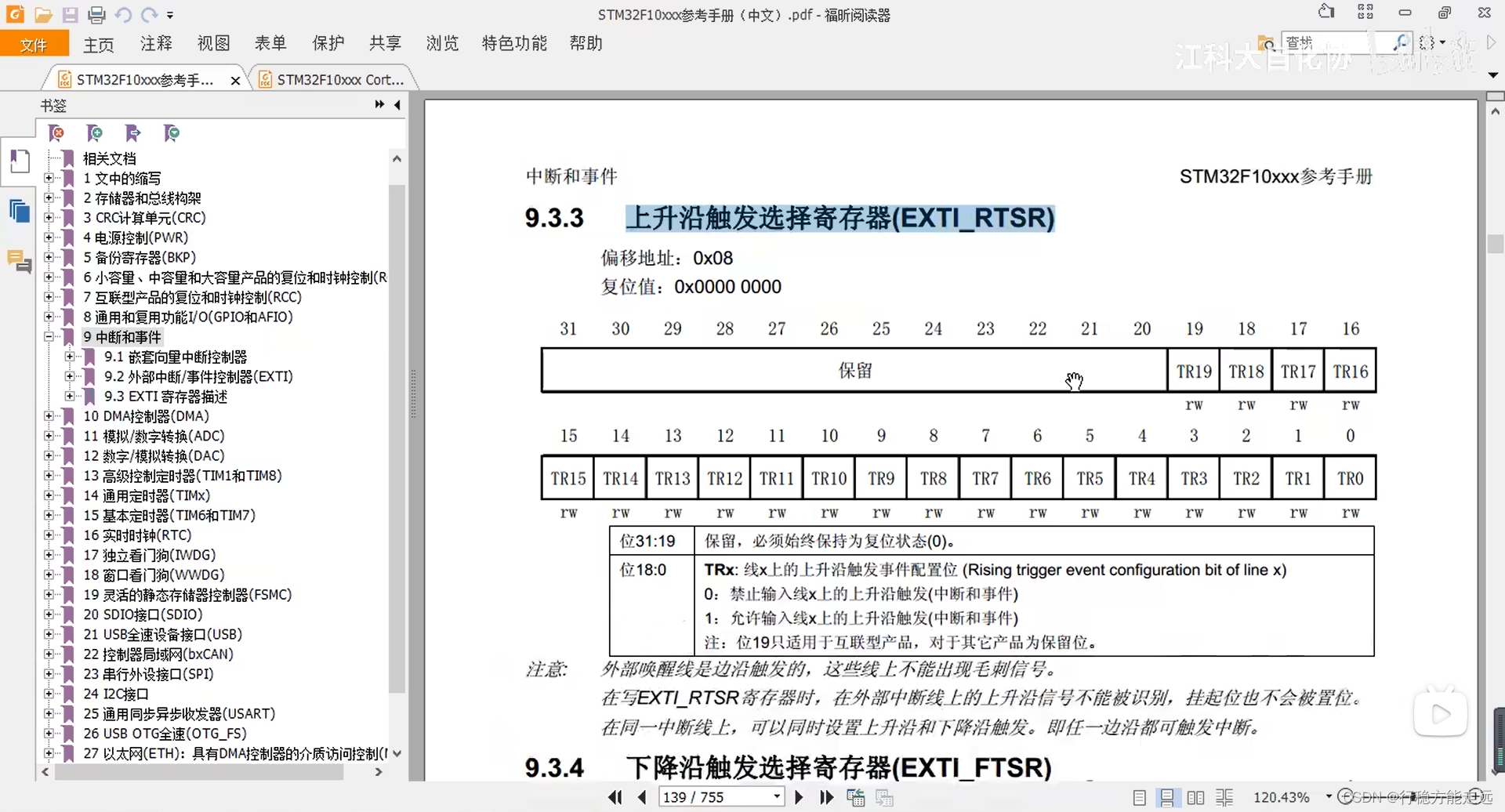Open the 文件 menu
The height and width of the screenshot is (812, 1505).
(x=34, y=45)
